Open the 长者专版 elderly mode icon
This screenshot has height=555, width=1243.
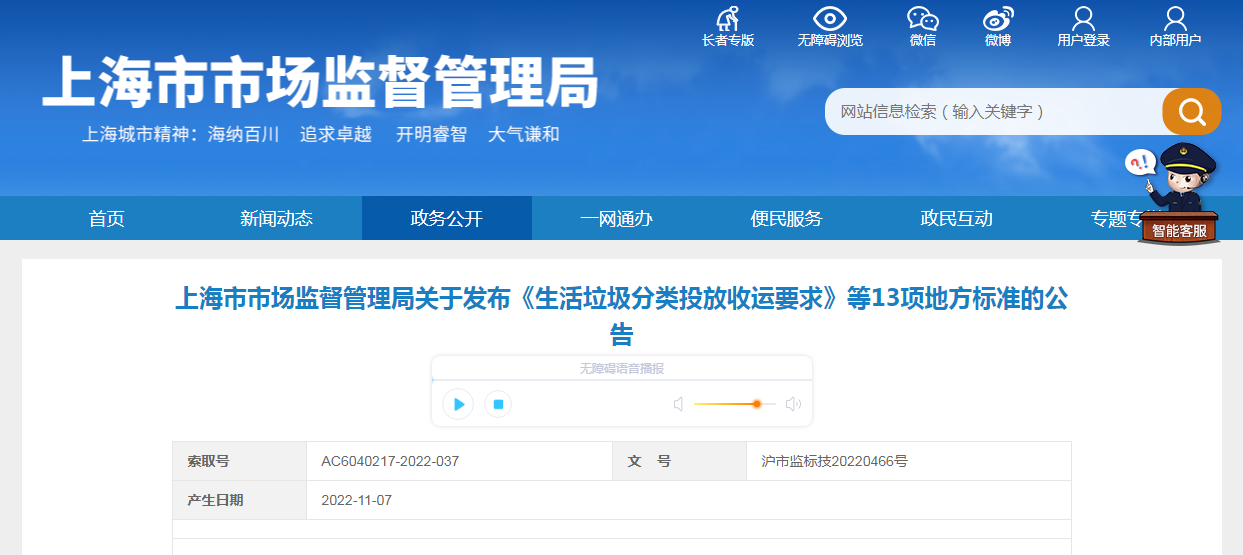click(x=728, y=19)
